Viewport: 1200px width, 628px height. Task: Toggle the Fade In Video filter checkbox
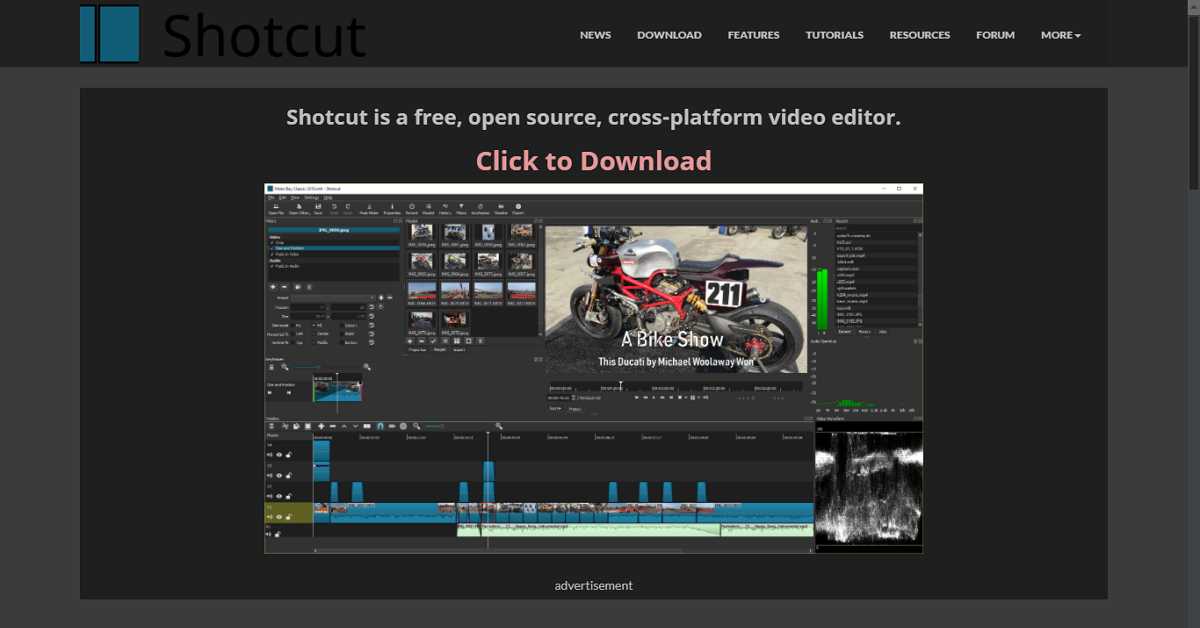[272, 254]
